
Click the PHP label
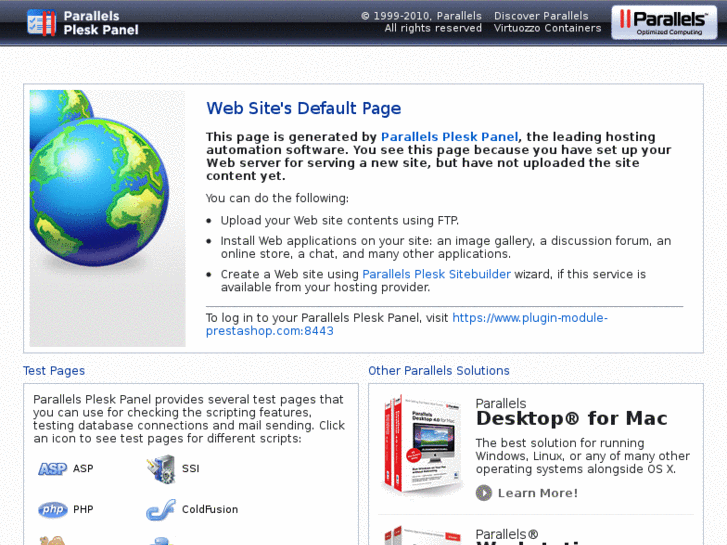[83, 509]
